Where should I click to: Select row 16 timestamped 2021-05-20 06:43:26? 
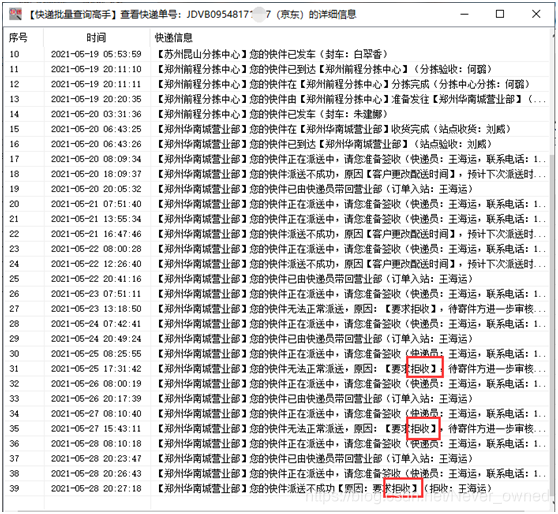(x=276, y=144)
